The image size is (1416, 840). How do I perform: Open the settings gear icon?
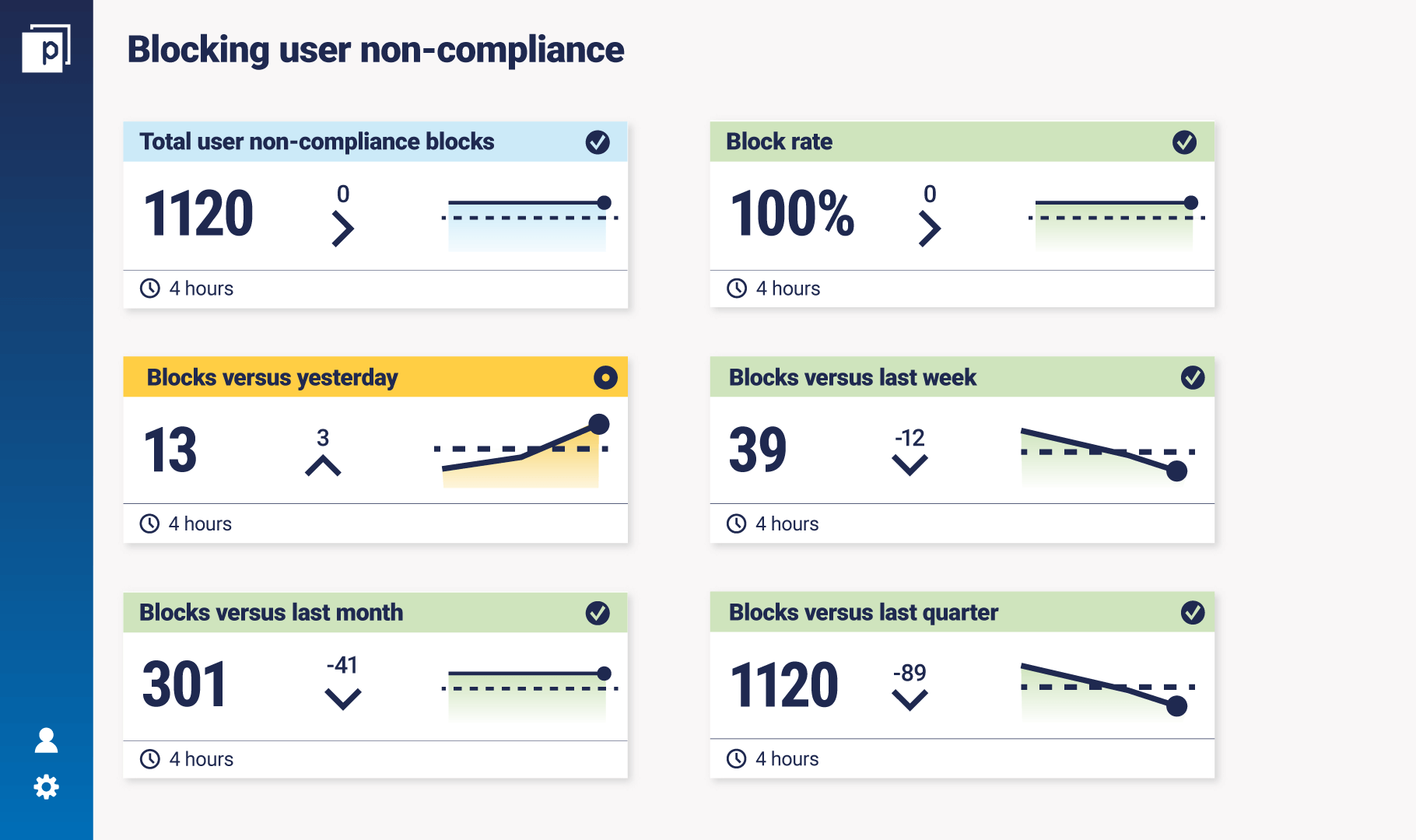coord(46,787)
